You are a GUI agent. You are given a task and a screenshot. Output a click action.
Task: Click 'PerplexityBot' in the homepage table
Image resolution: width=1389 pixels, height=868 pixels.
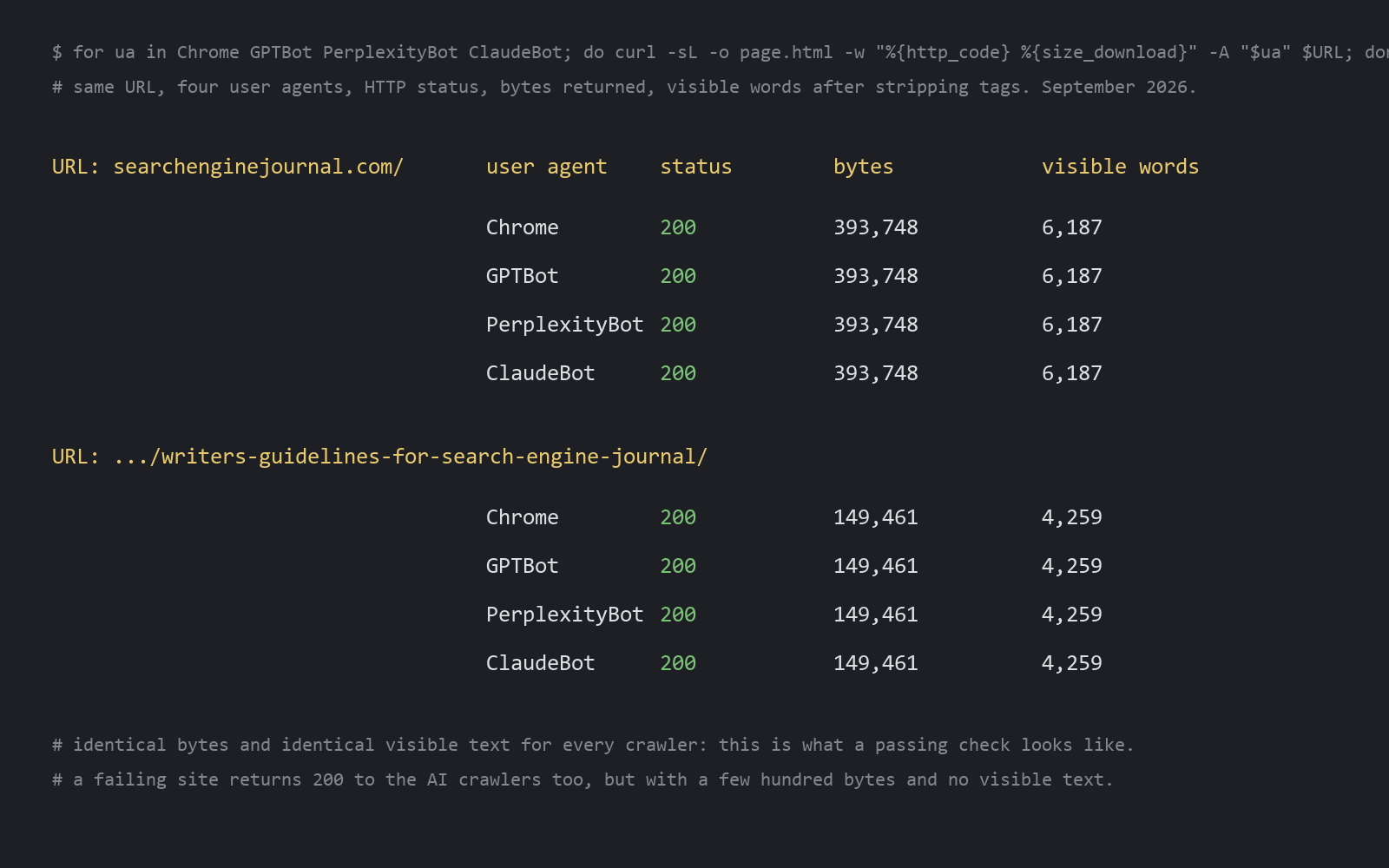click(x=565, y=325)
